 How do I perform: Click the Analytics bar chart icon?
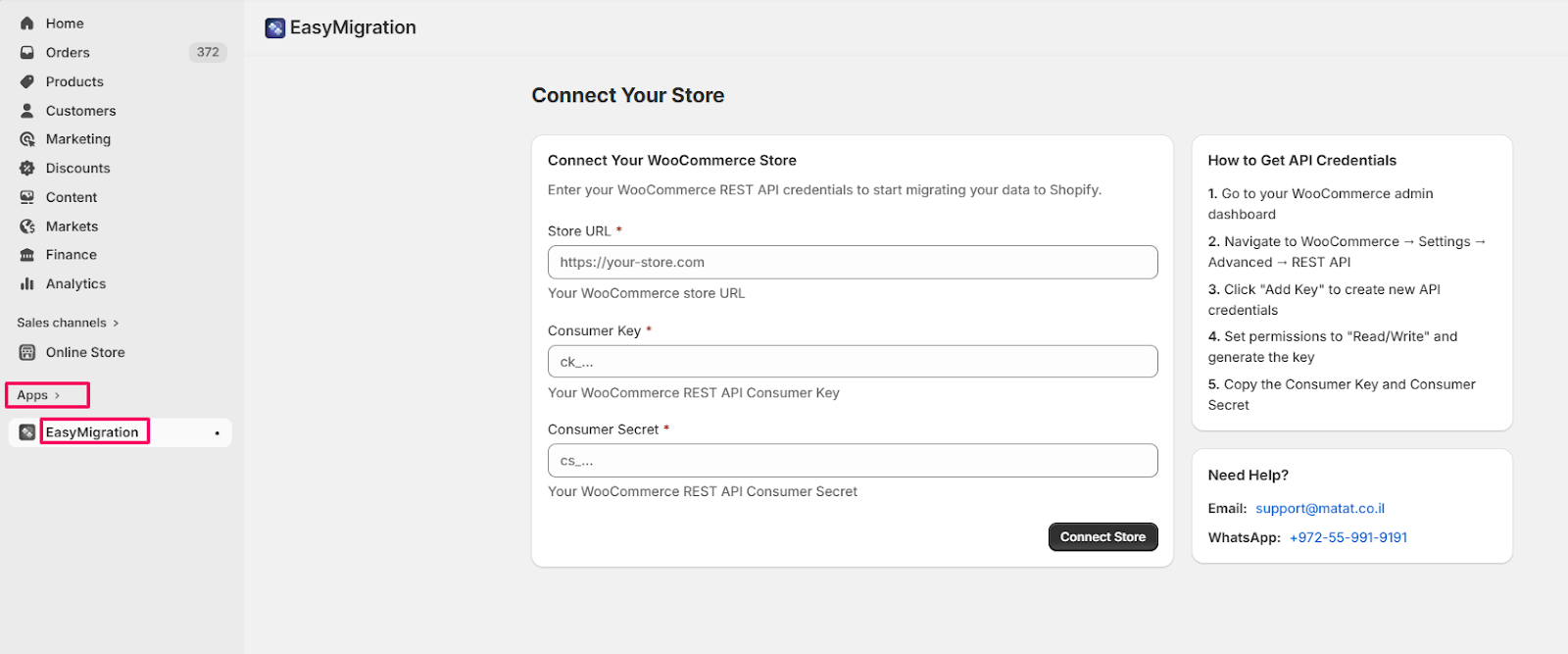(27, 284)
